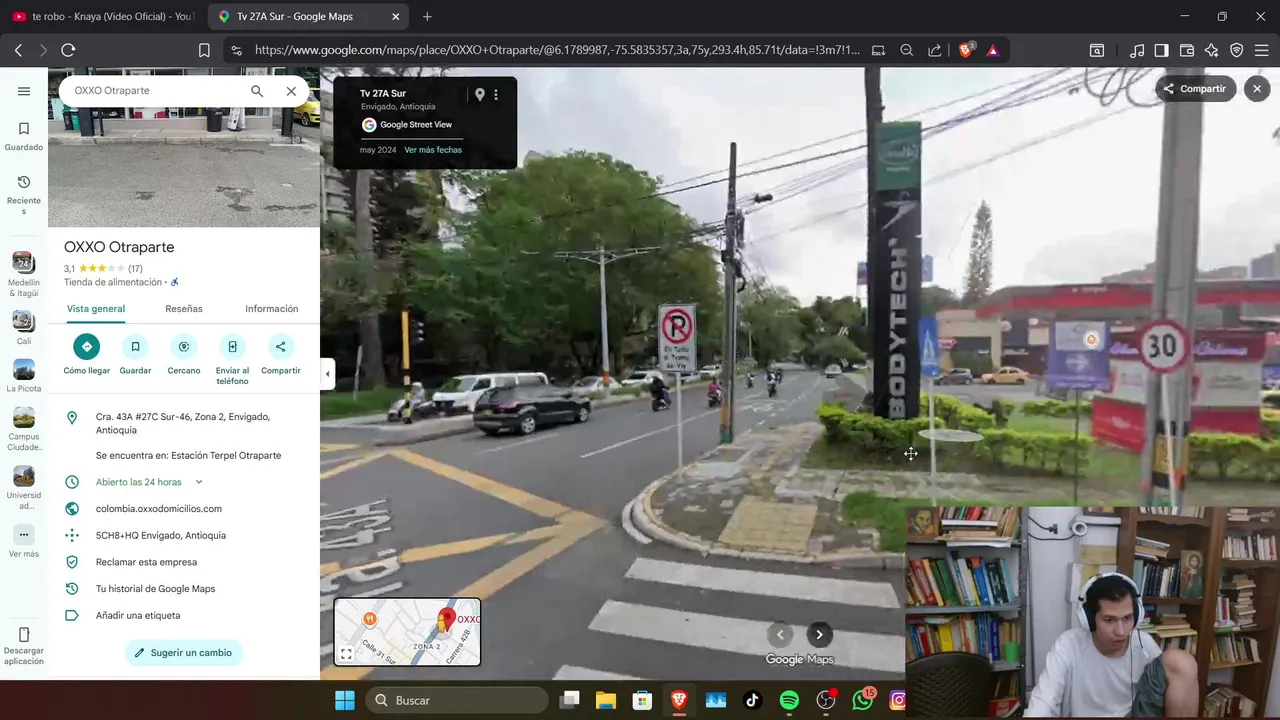Open Brave Wallet icon
Screen dimensions: 1280x720
pyautogui.click(x=1187, y=50)
